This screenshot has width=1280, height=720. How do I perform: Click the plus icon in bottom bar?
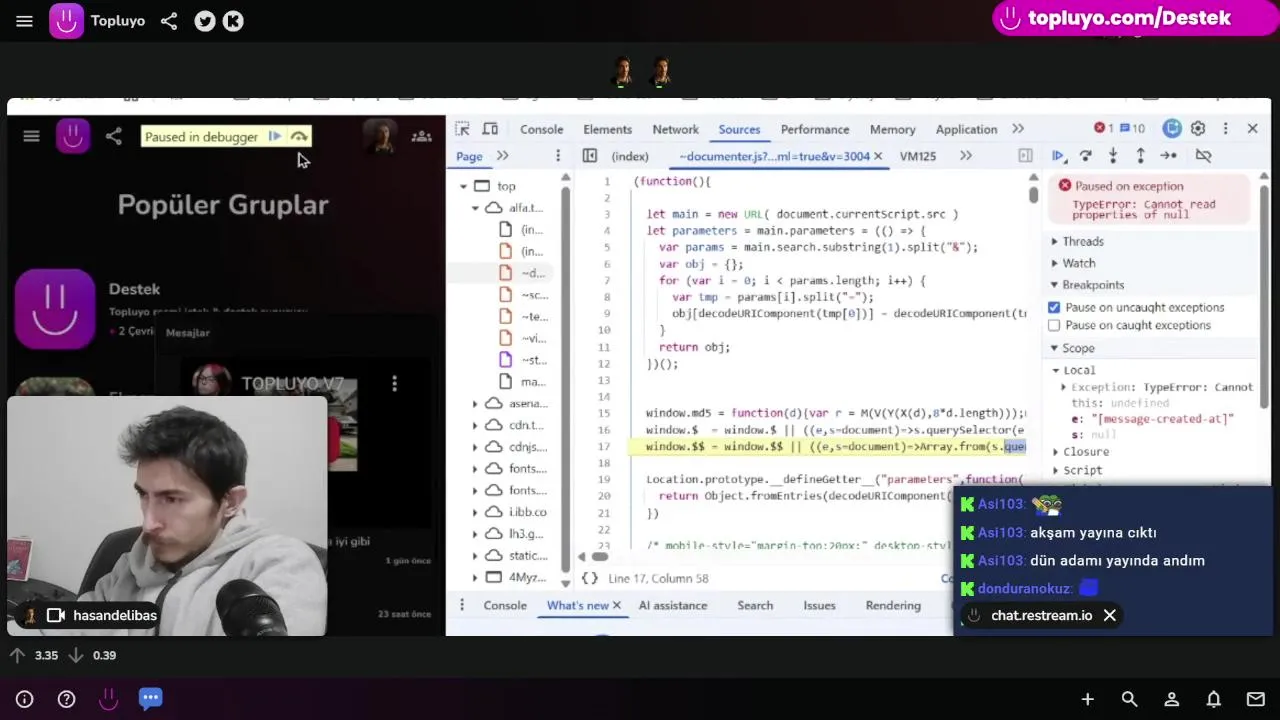1088,700
